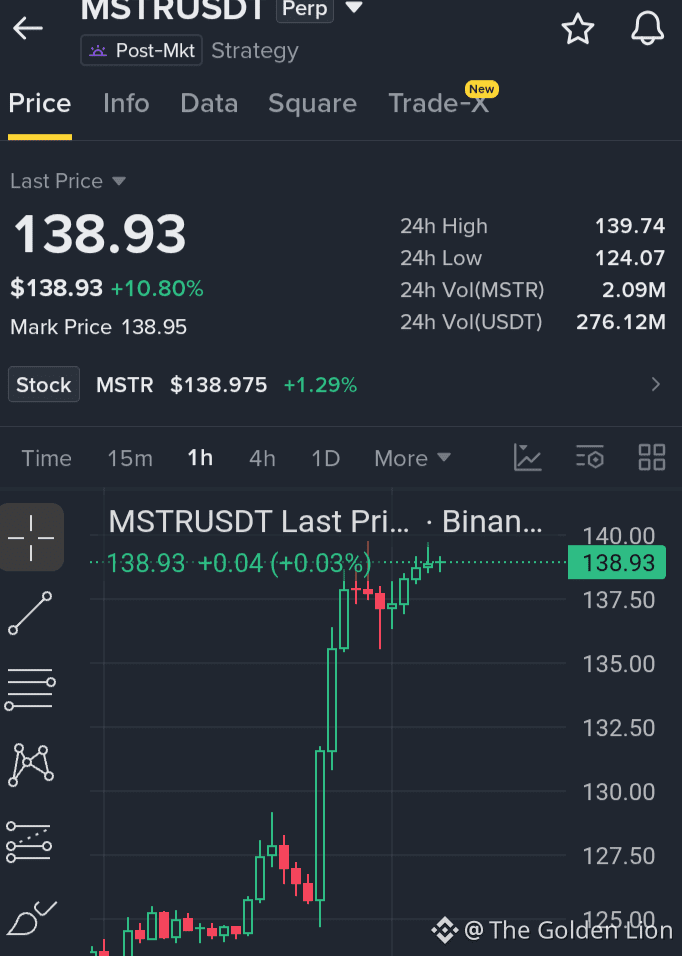
Task: Select the XABCD pattern tool
Action: 31,765
